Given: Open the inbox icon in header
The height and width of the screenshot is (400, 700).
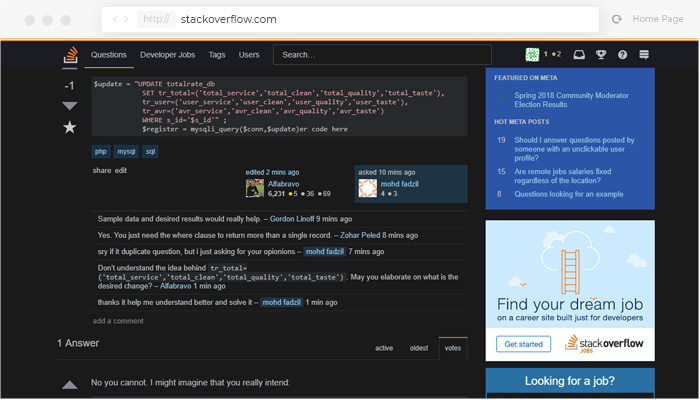Looking at the screenshot, I should (x=579, y=54).
